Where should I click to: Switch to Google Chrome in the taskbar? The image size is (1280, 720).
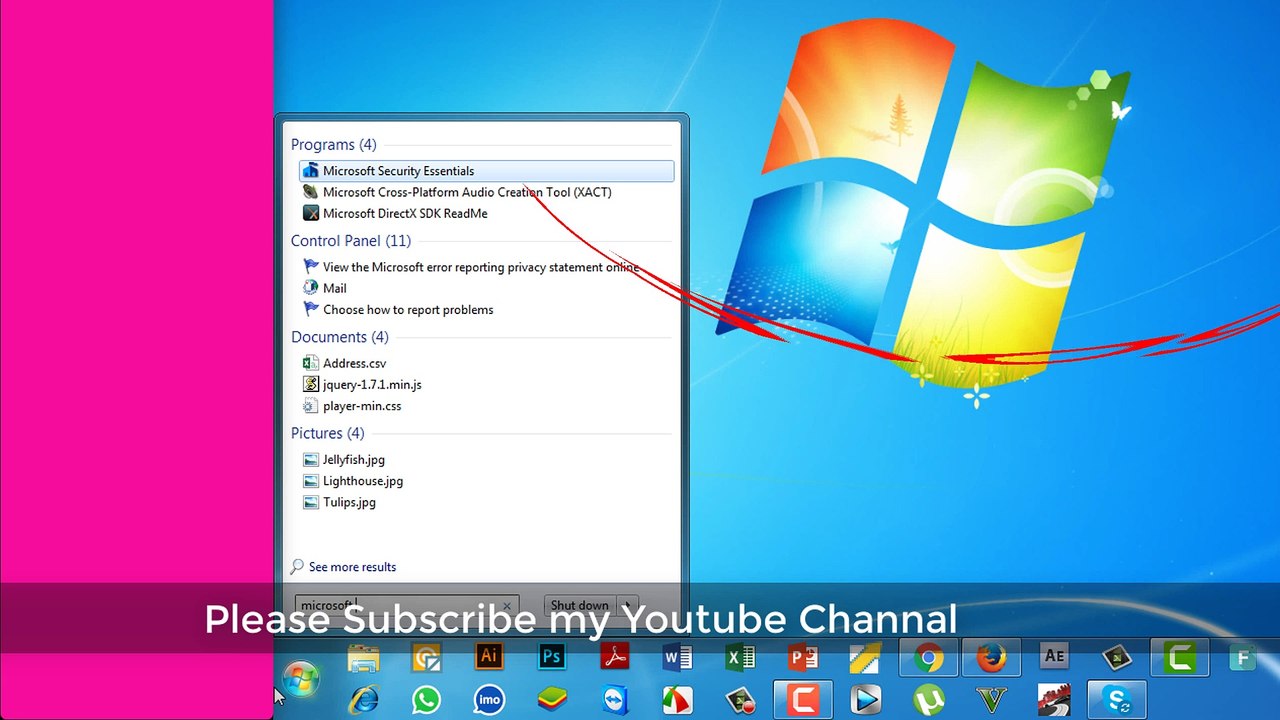(929, 658)
